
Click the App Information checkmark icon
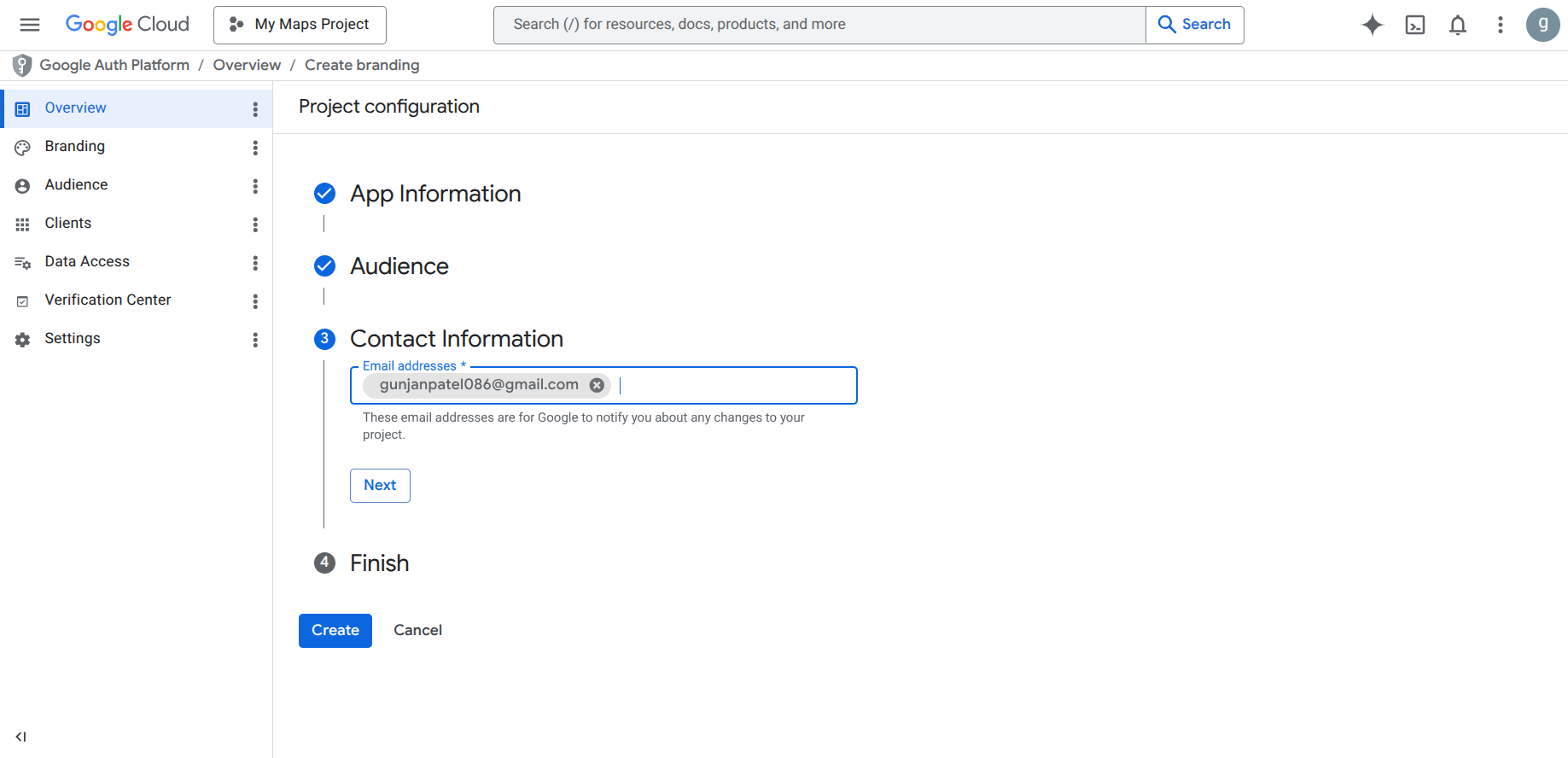(x=324, y=194)
